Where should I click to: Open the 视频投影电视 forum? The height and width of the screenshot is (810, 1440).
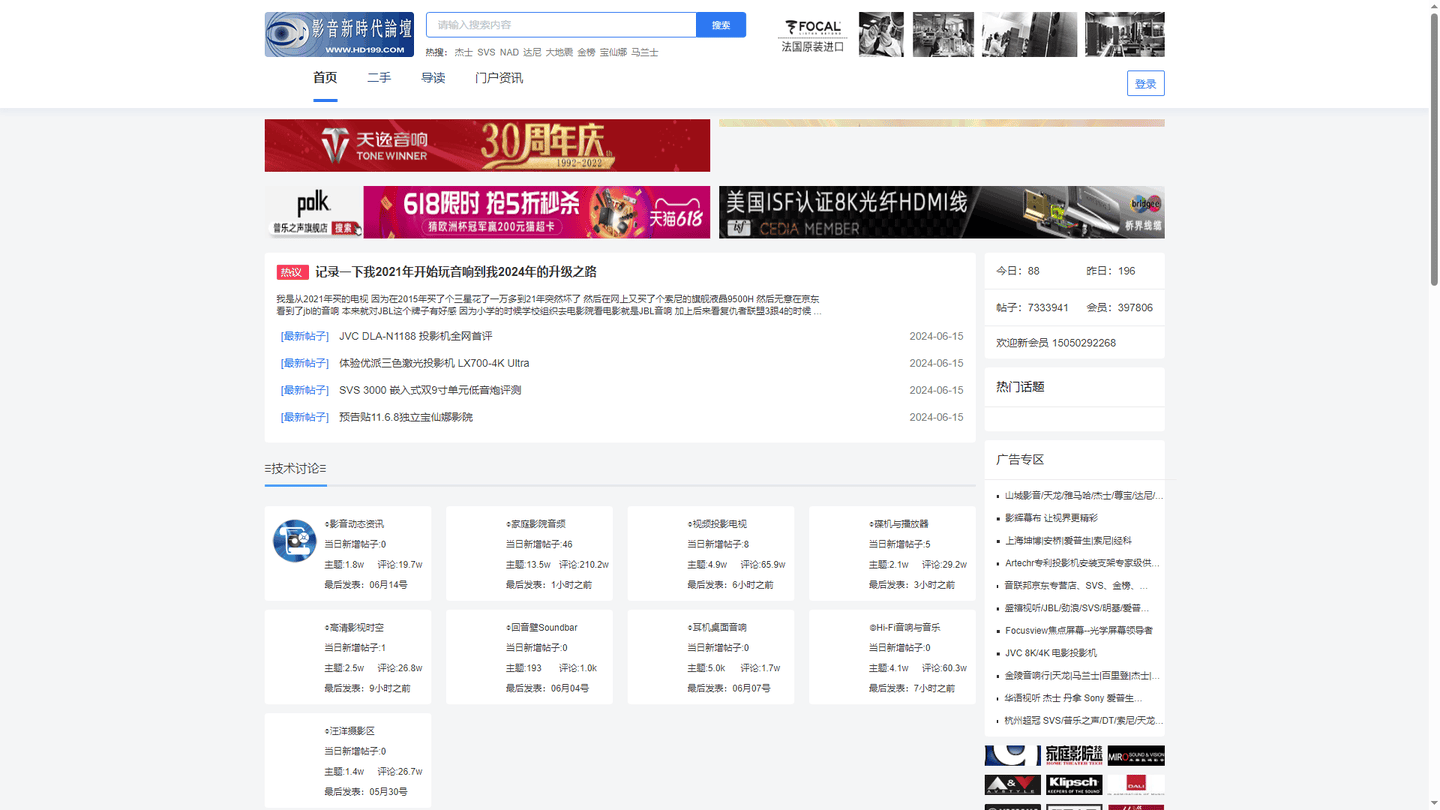[717, 524]
